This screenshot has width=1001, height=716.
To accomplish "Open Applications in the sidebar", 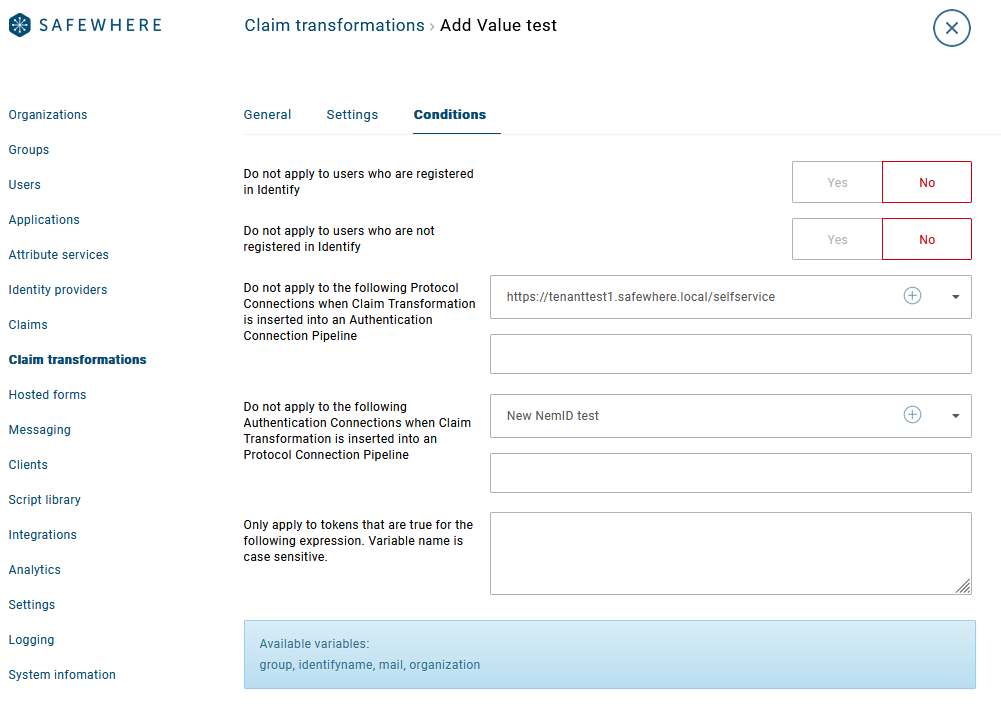I will (44, 220).
